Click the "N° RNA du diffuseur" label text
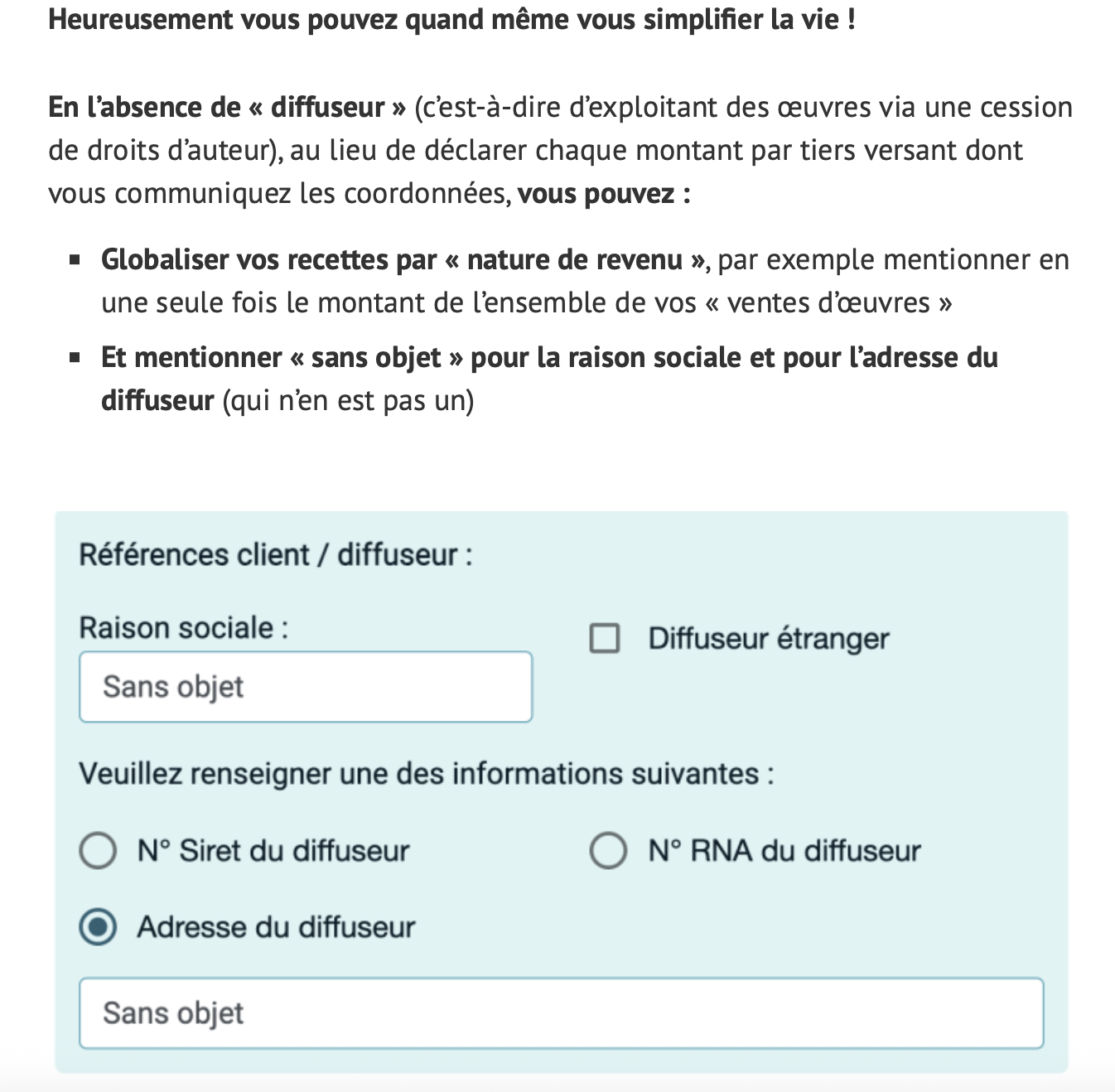This screenshot has height=1092, width=1115. (x=784, y=851)
